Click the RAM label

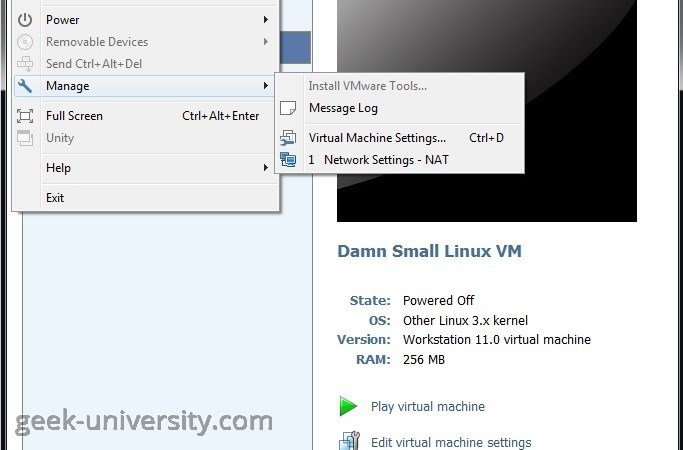373,360
